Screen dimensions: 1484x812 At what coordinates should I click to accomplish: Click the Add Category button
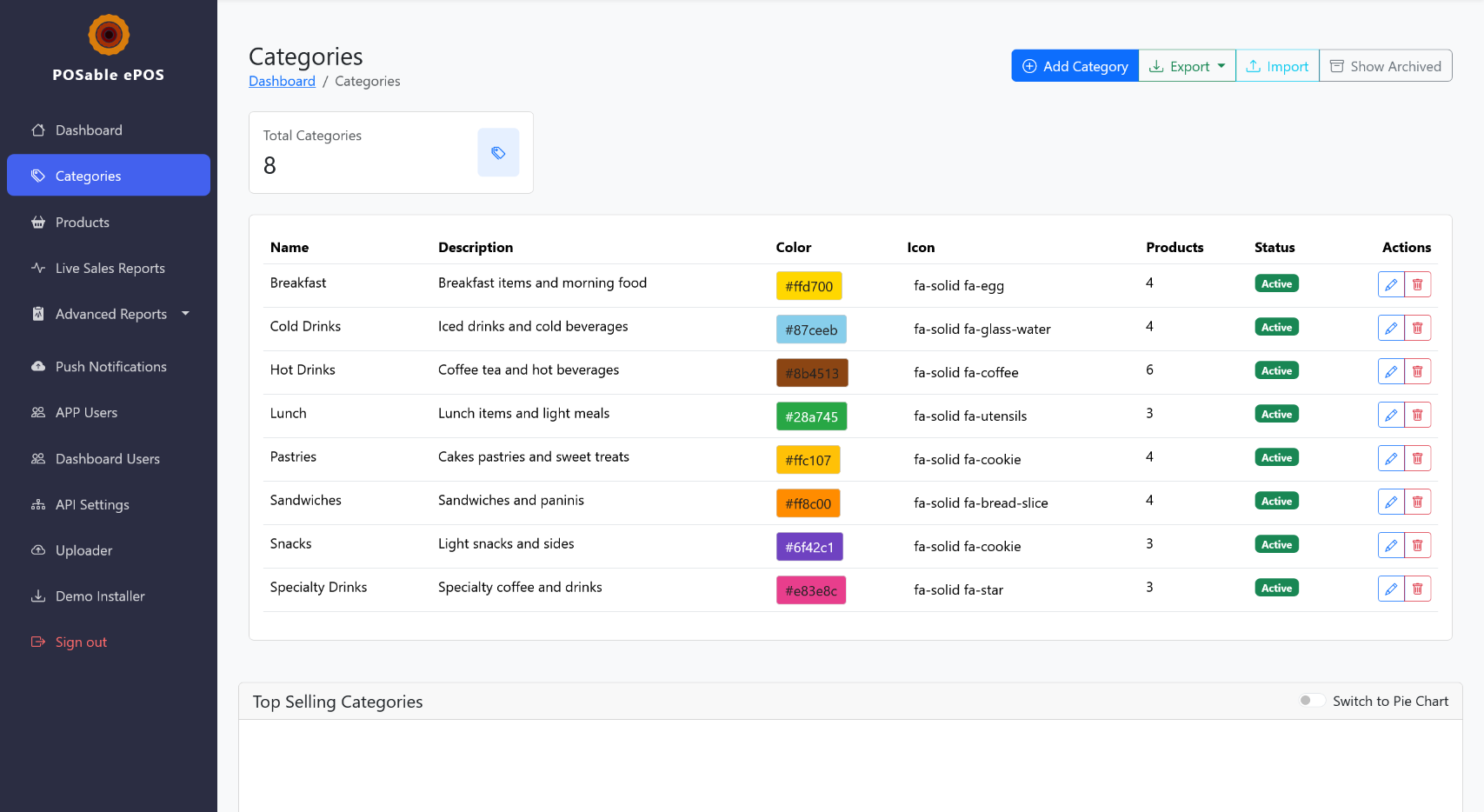point(1075,66)
